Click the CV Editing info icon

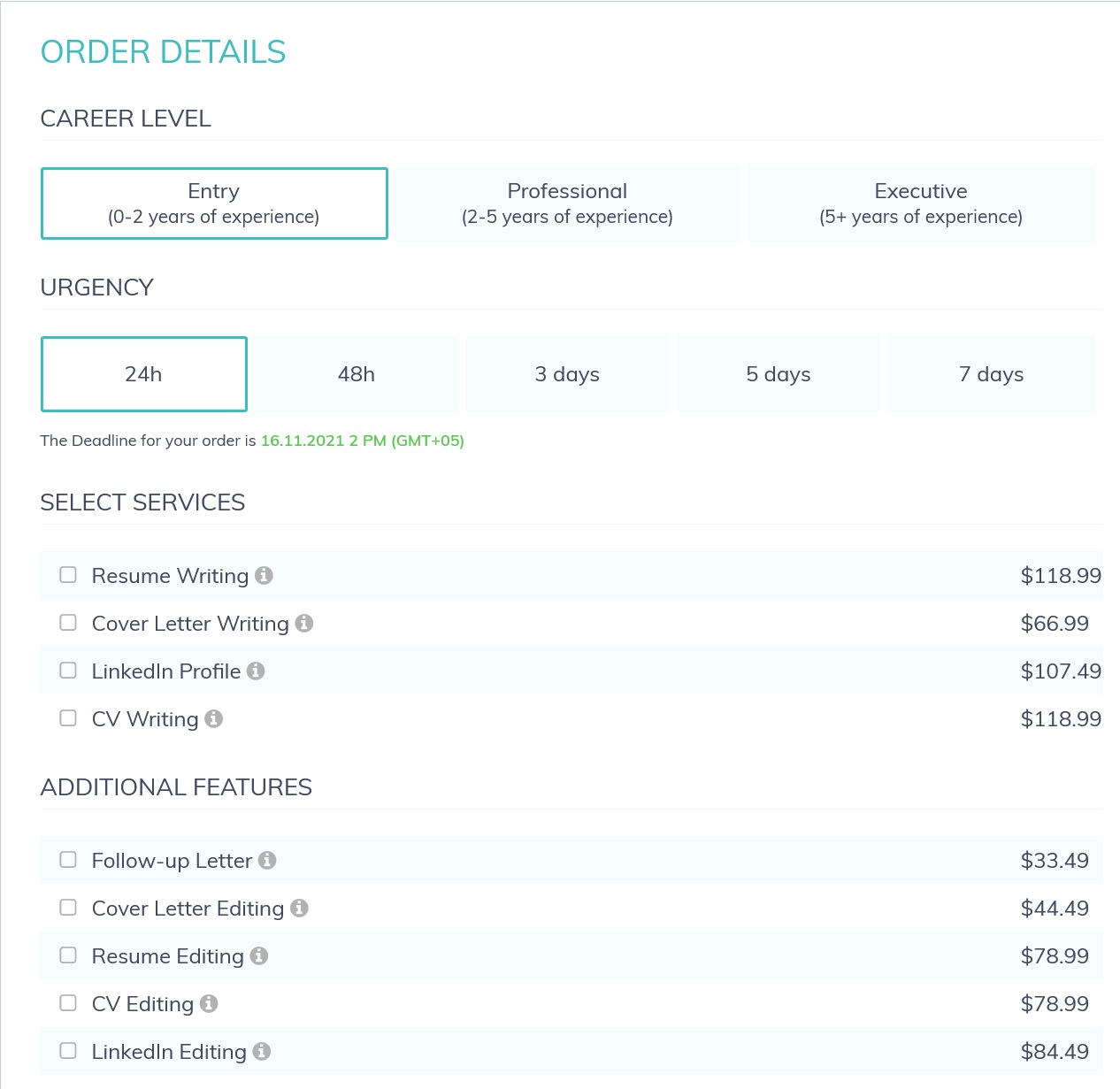point(209,1003)
